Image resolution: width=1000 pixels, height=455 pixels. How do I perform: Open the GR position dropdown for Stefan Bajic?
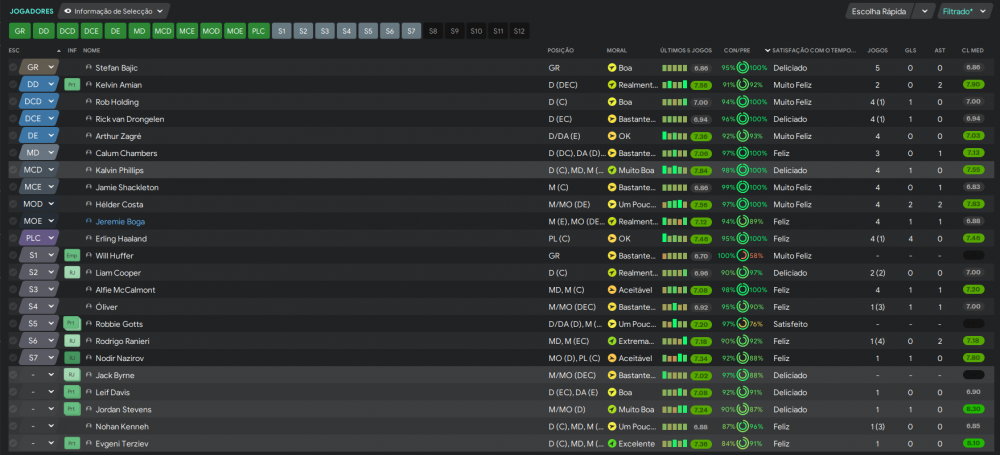pos(38,68)
